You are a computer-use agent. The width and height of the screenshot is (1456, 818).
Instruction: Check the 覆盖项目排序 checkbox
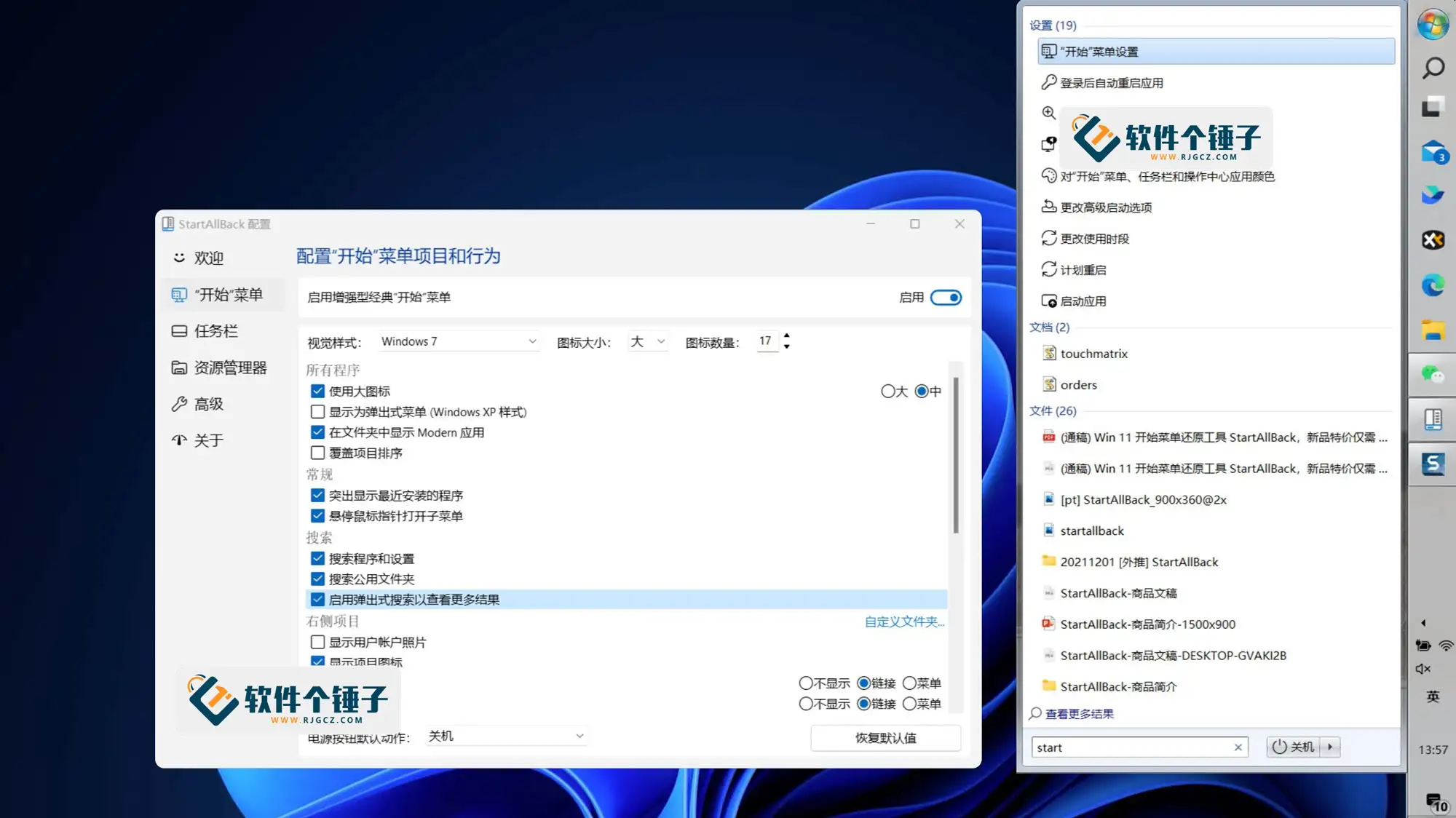click(x=317, y=453)
